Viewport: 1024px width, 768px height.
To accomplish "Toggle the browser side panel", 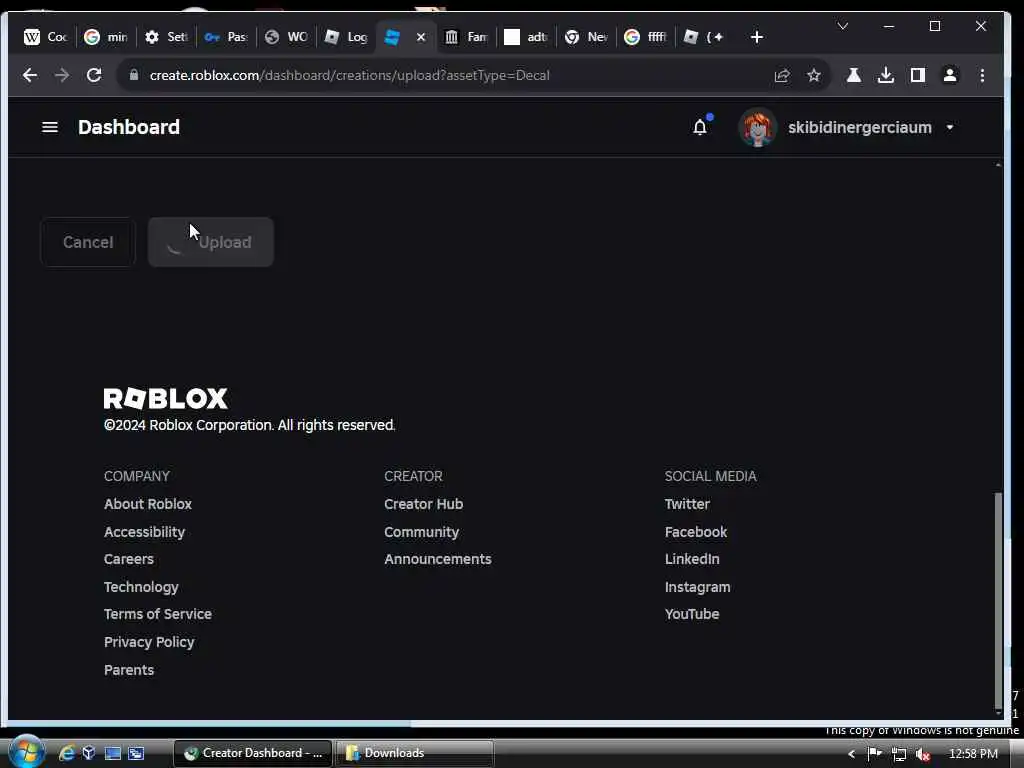I will [x=918, y=75].
